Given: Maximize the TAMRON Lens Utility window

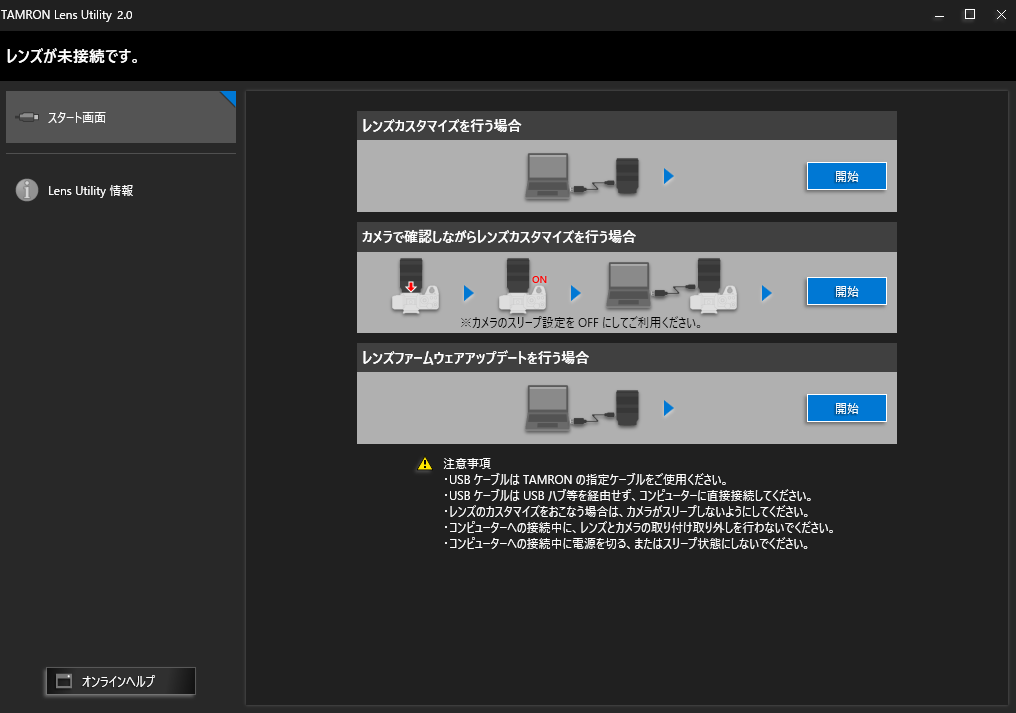Looking at the screenshot, I should (970, 14).
